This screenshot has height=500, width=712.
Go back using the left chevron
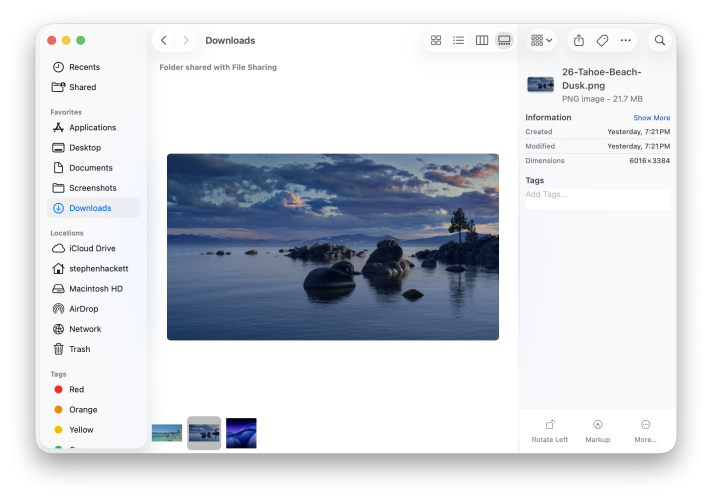coord(164,40)
